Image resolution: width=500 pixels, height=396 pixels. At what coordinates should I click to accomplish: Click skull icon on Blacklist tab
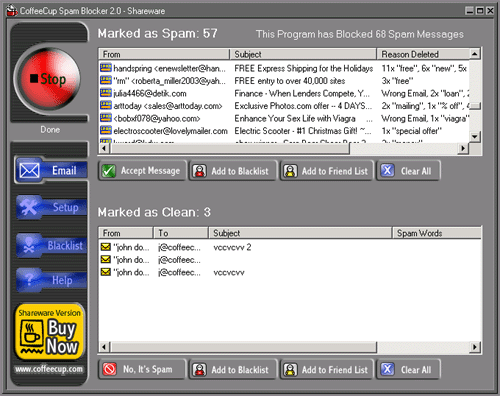click(29, 246)
